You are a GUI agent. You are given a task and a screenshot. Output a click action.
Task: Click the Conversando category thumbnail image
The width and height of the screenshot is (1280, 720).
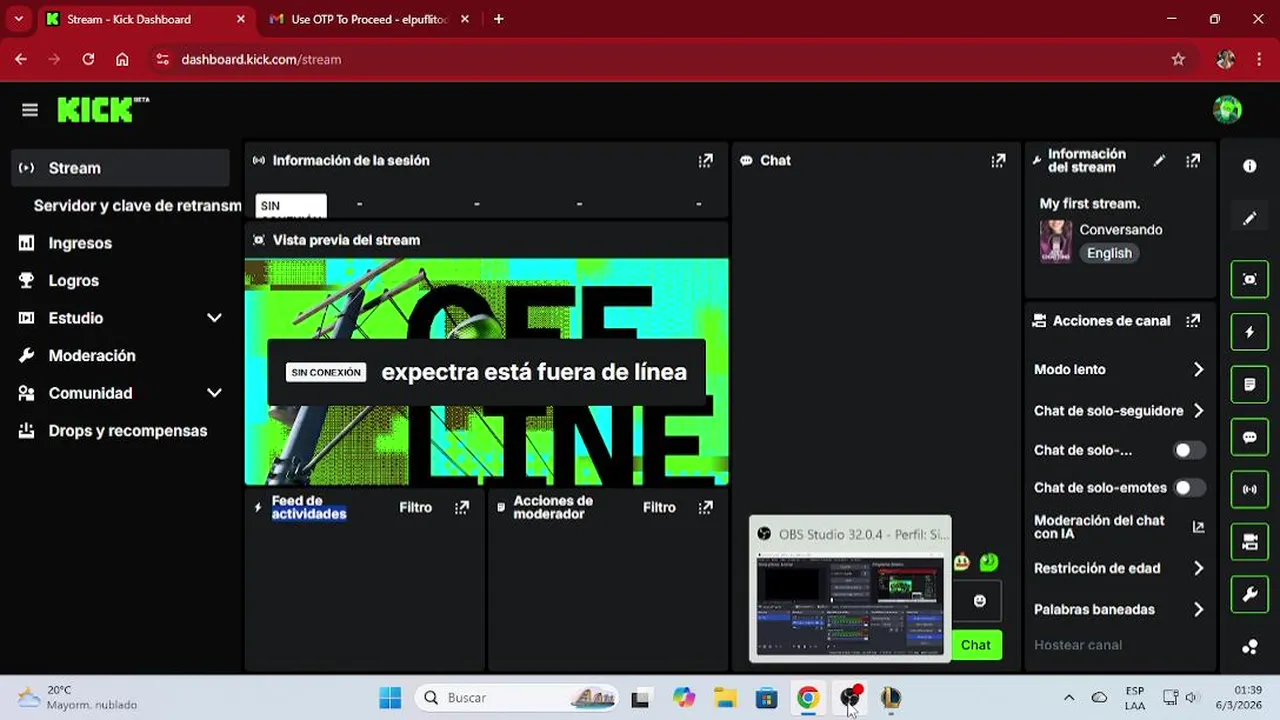[1055, 241]
